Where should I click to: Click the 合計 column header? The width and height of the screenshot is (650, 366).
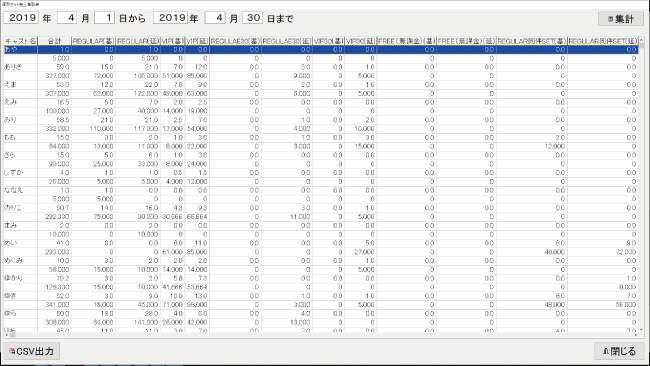coord(54,41)
